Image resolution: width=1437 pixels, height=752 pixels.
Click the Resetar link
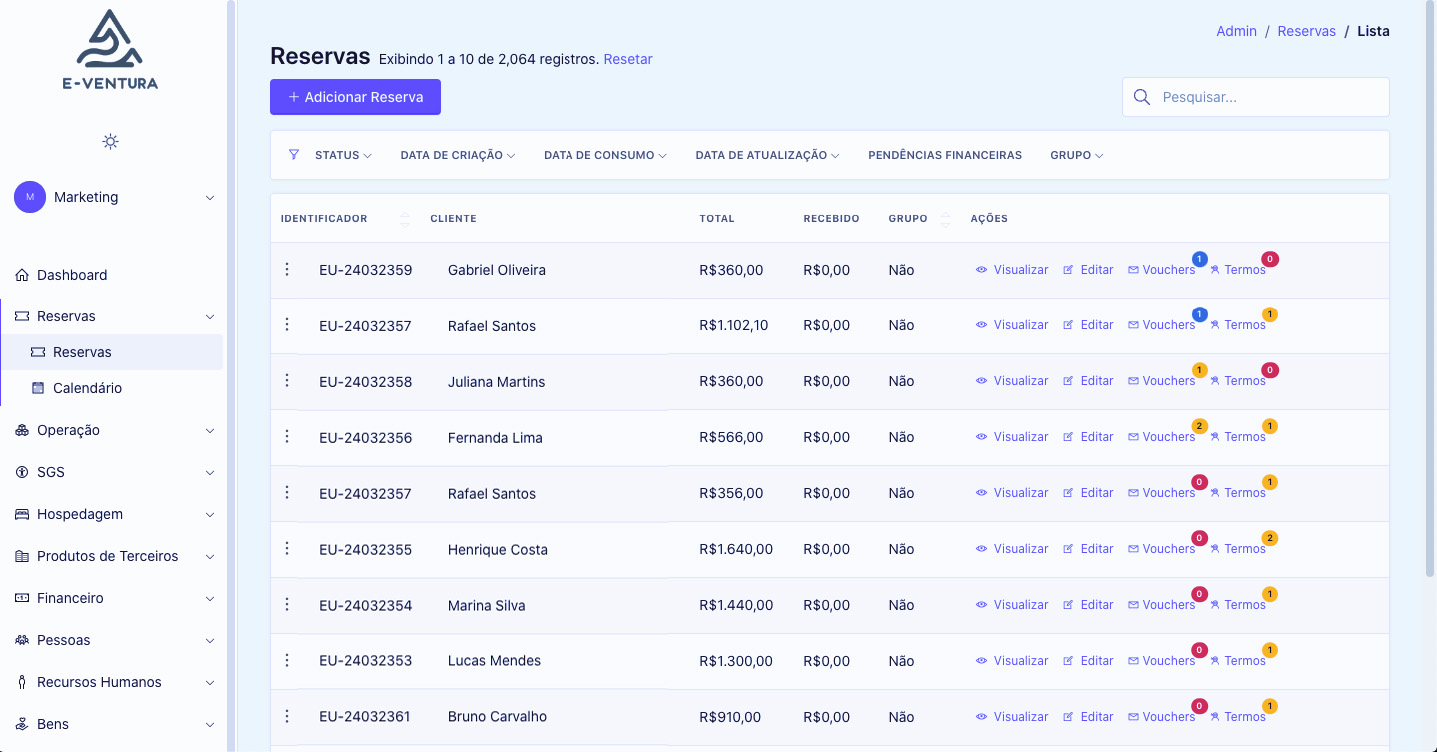point(627,59)
